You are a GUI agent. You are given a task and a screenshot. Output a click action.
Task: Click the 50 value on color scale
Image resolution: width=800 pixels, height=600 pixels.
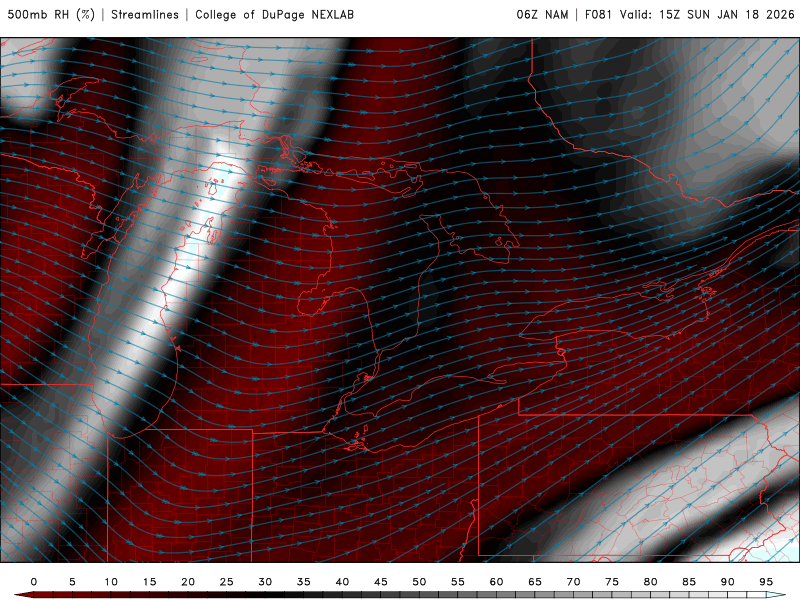(x=419, y=582)
